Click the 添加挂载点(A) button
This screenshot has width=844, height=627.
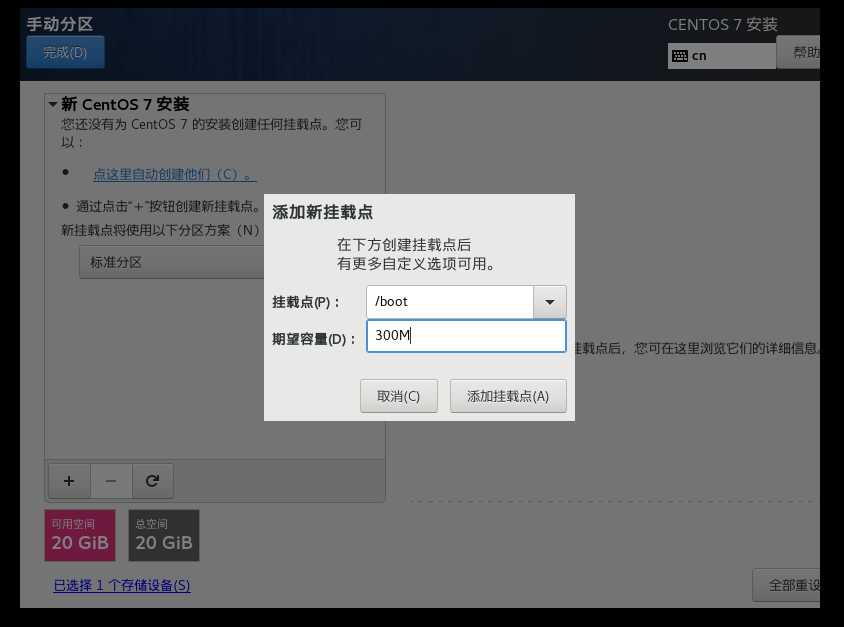[508, 396]
